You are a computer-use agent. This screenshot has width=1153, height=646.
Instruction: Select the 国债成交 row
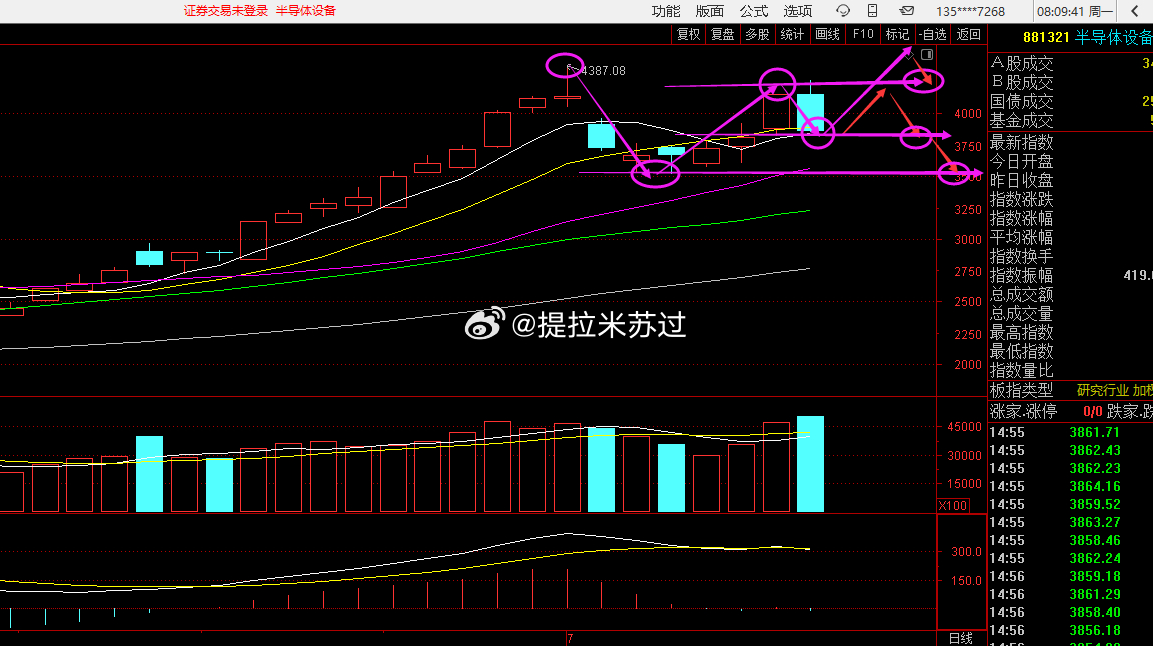pos(1070,102)
